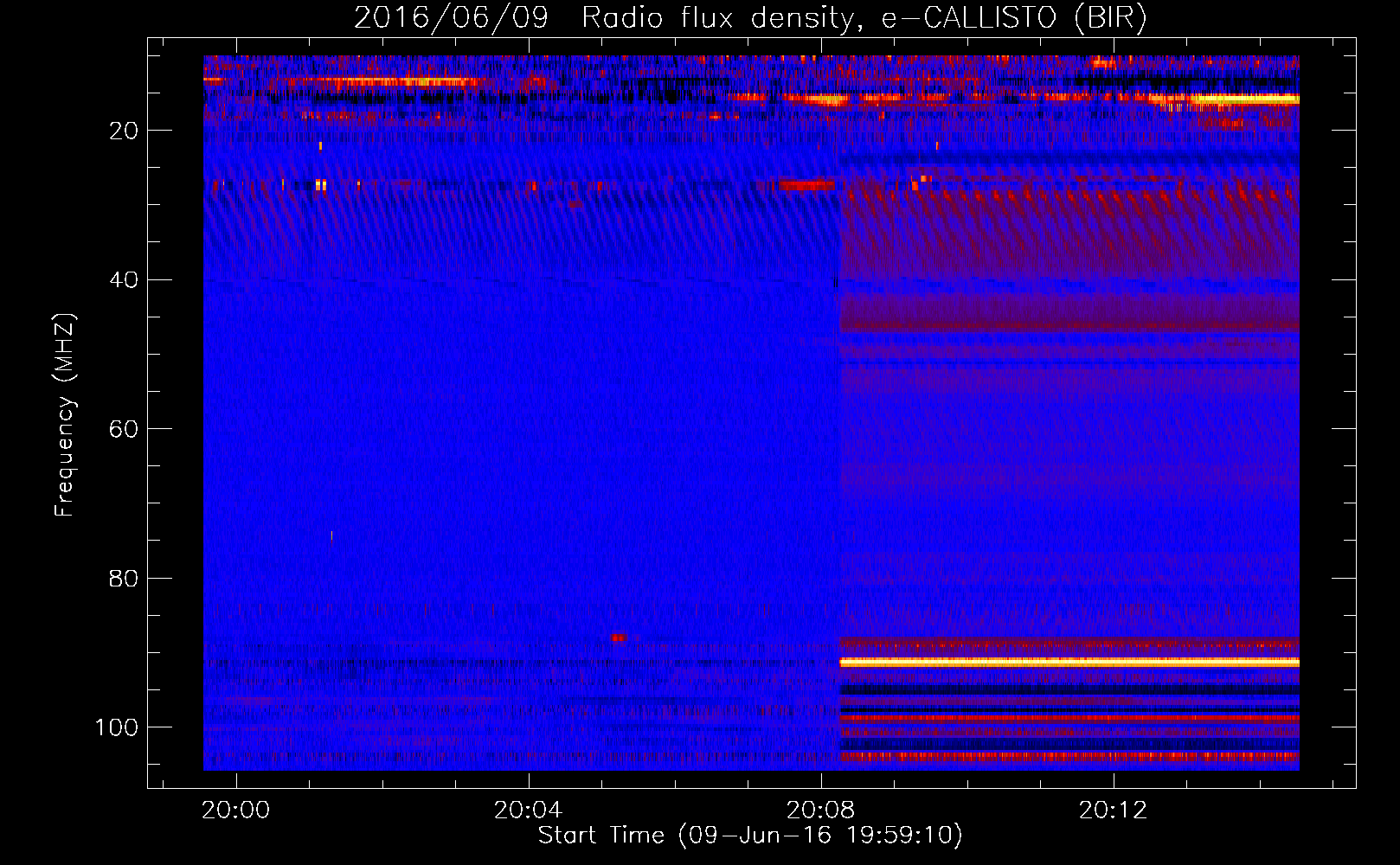Click the '40' frequency tick label
This screenshot has width=1400, height=865.
pos(124,280)
